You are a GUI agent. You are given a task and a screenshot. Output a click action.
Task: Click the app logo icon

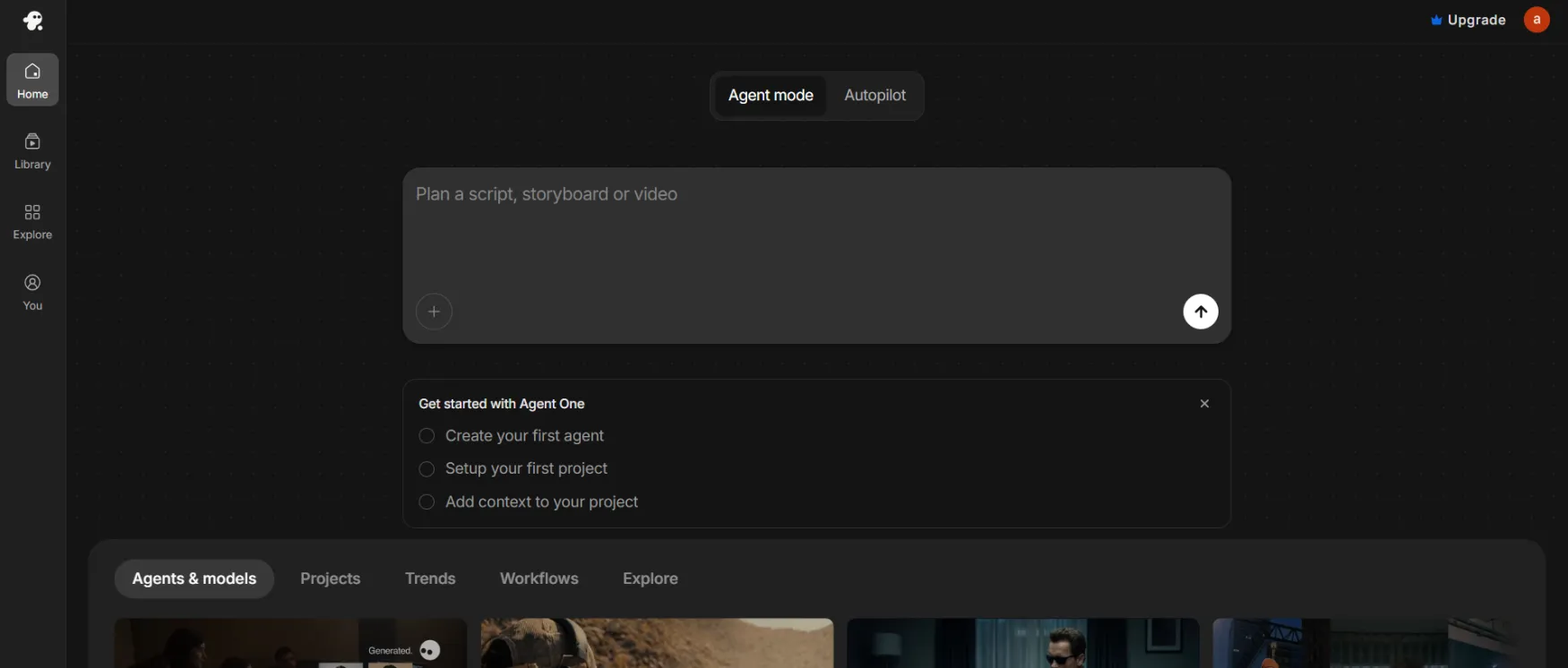click(33, 21)
